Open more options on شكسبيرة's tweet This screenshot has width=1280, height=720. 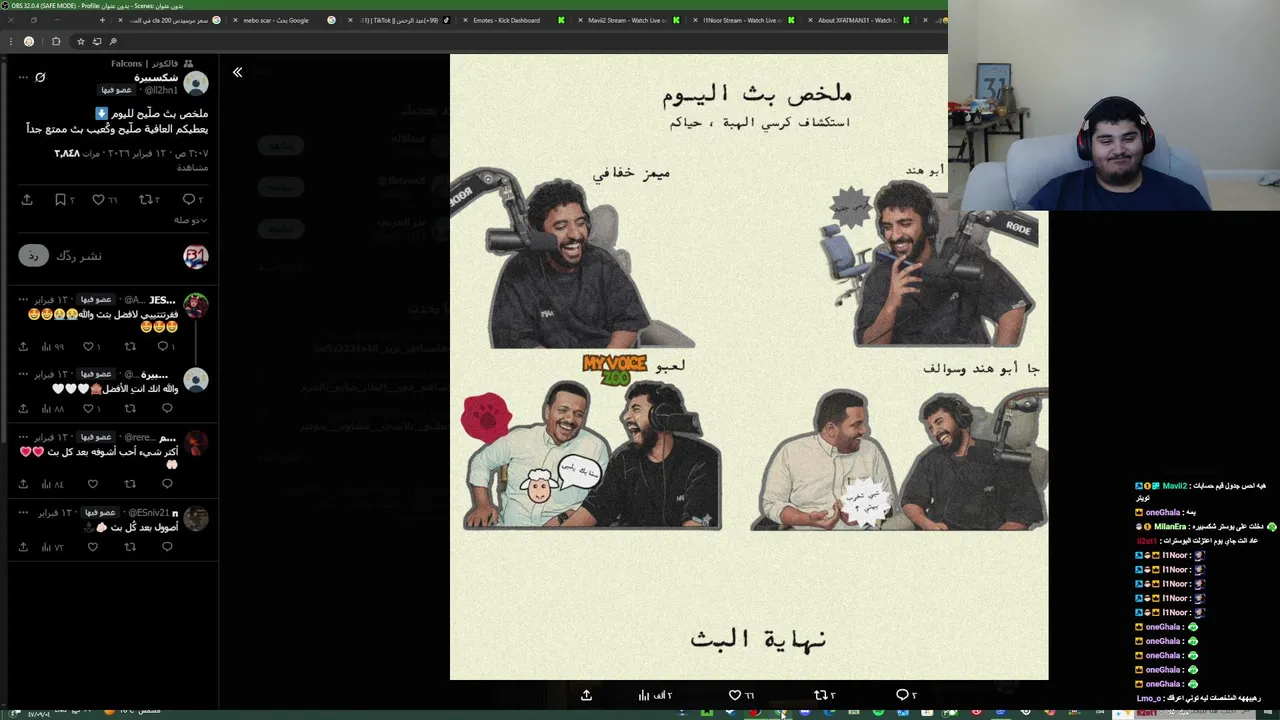23,78
